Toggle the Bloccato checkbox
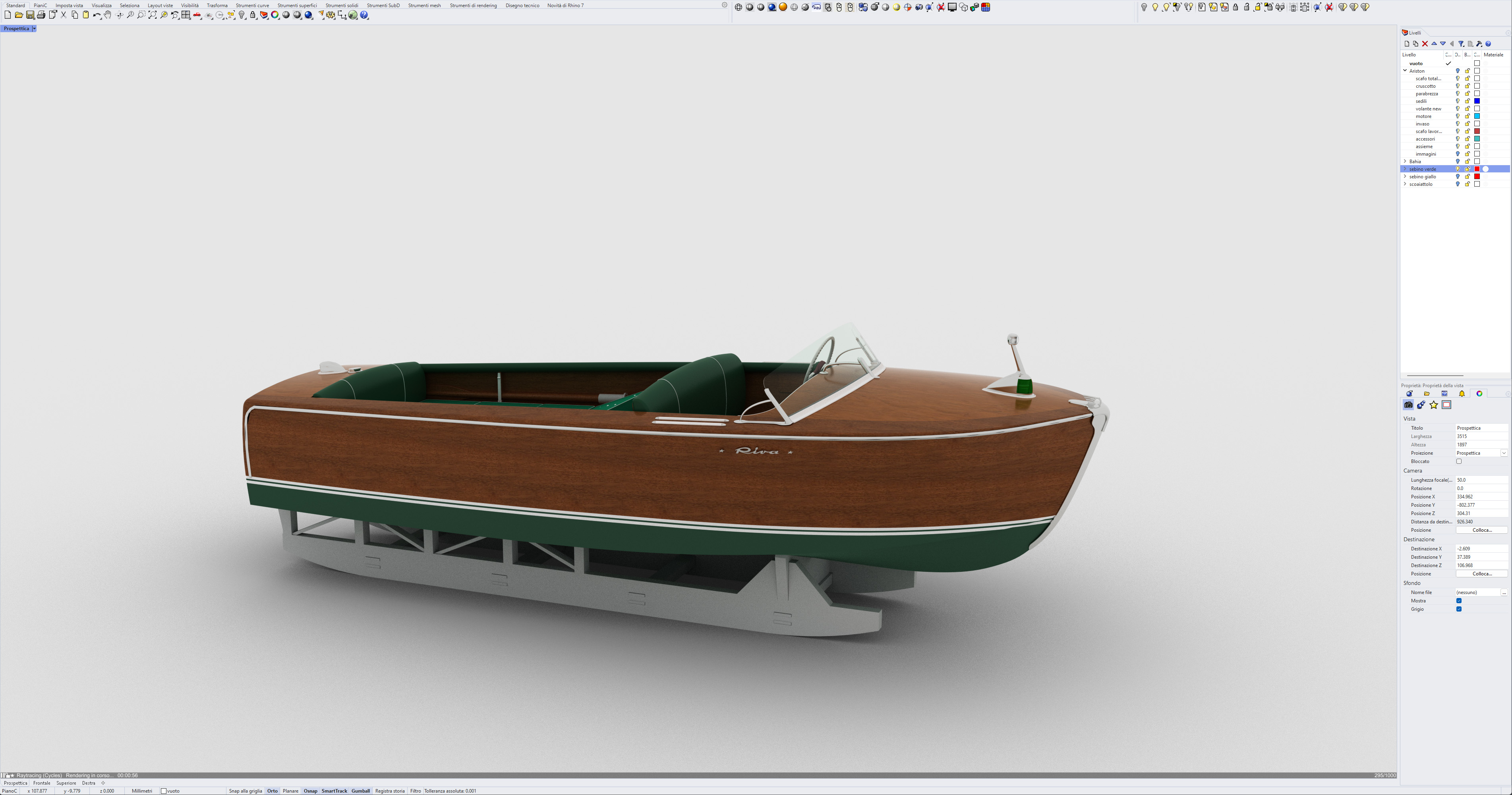1512x795 pixels. (x=1459, y=461)
